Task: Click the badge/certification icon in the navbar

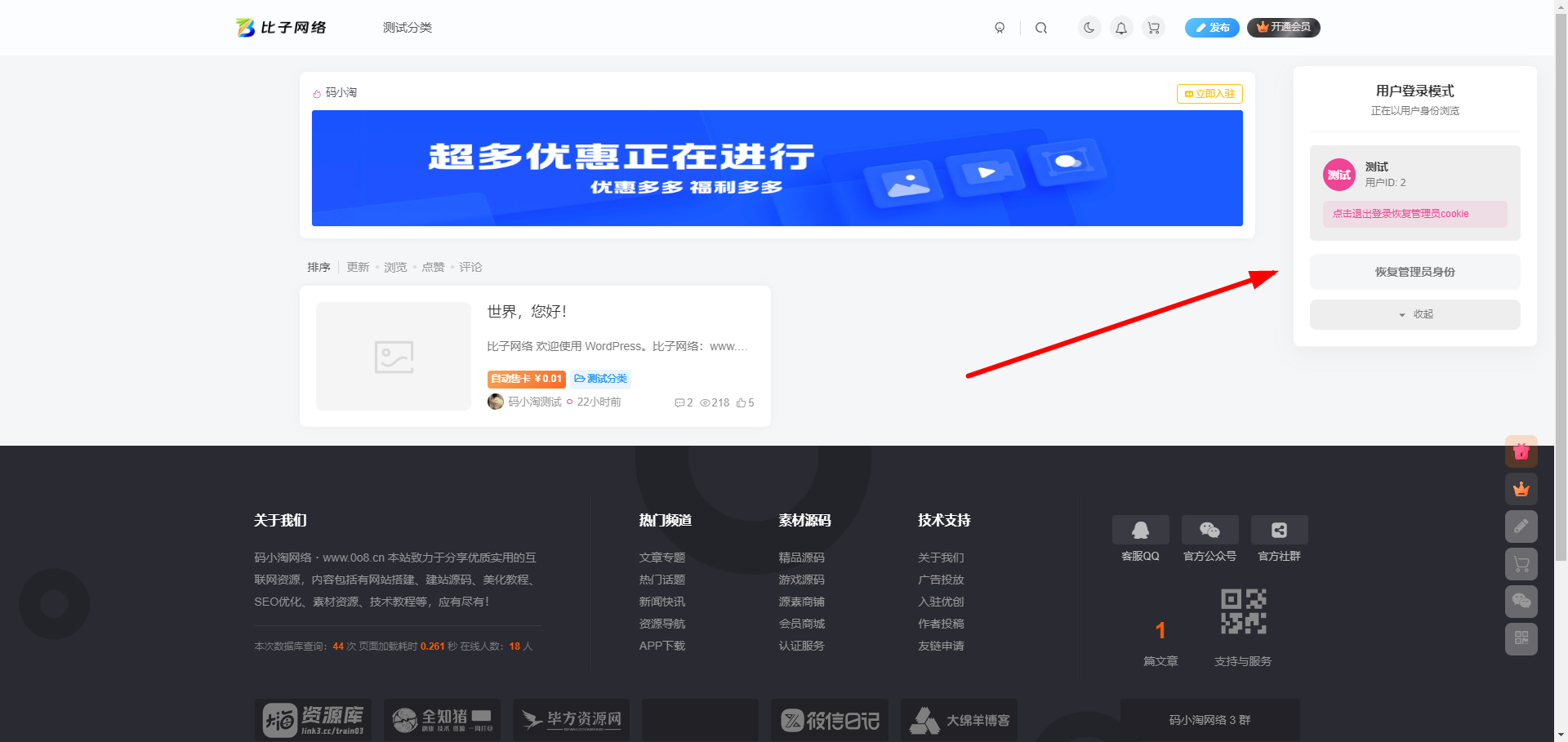Action: point(1000,27)
